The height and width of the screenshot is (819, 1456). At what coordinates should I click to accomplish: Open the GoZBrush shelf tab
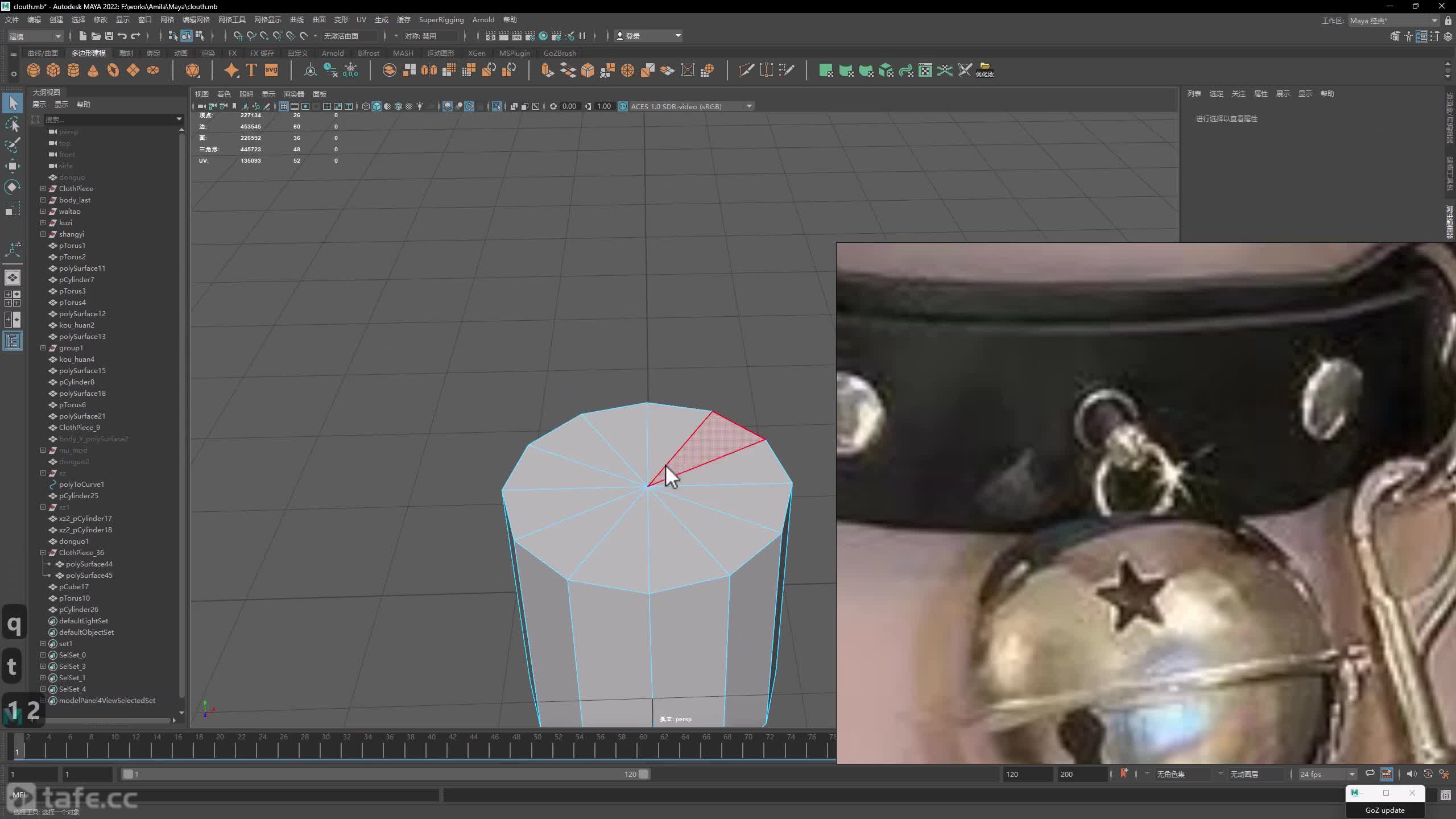tap(559, 53)
